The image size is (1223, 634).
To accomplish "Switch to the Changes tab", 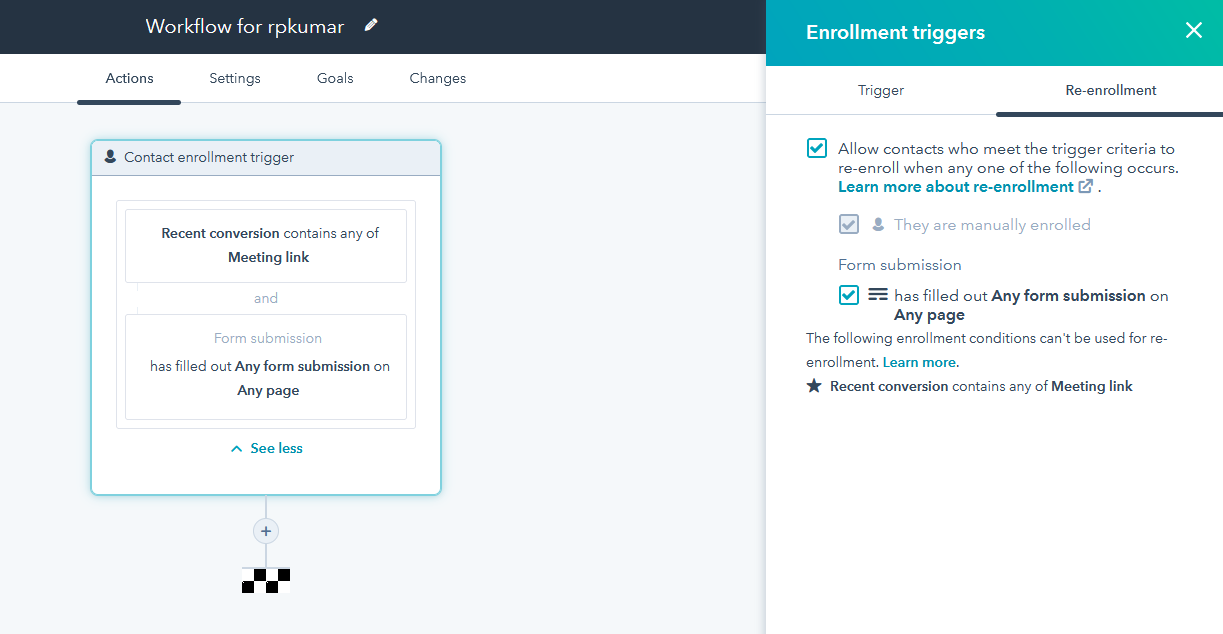I will (x=437, y=78).
